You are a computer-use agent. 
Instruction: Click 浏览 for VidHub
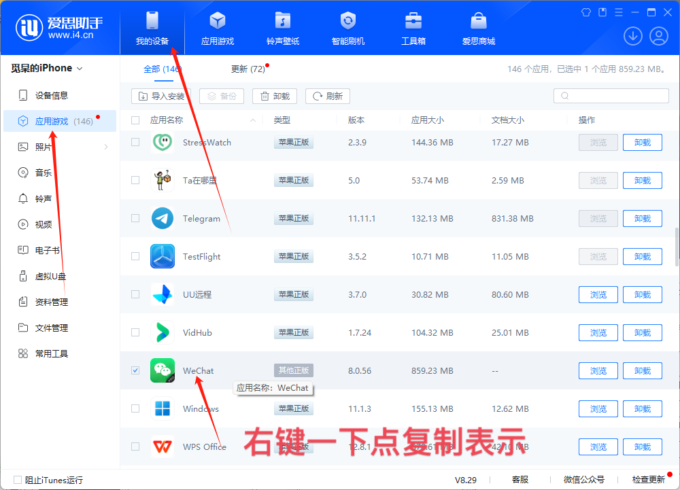[x=598, y=333]
